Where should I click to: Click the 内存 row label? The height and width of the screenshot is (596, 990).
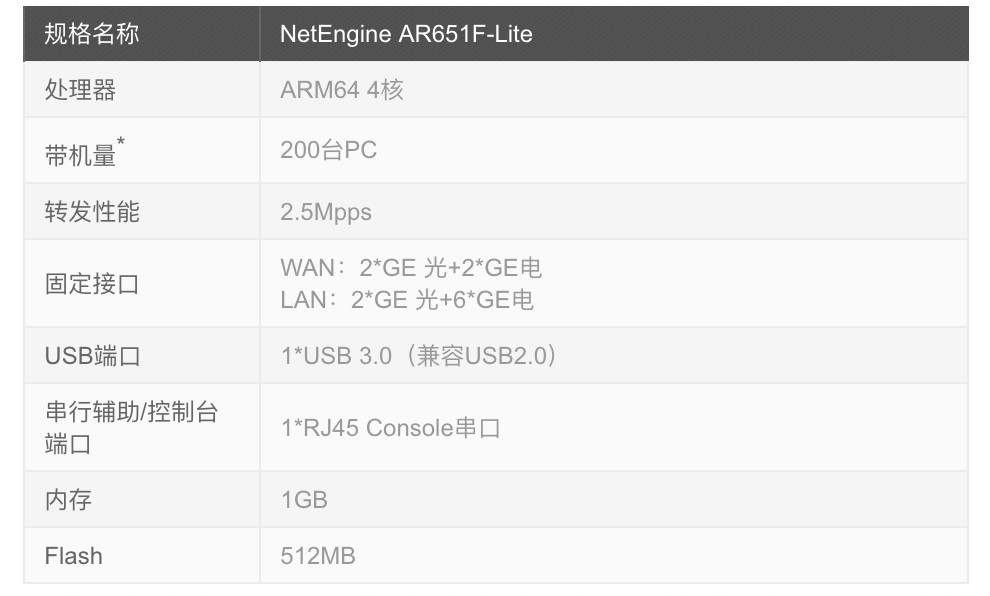click(68, 500)
